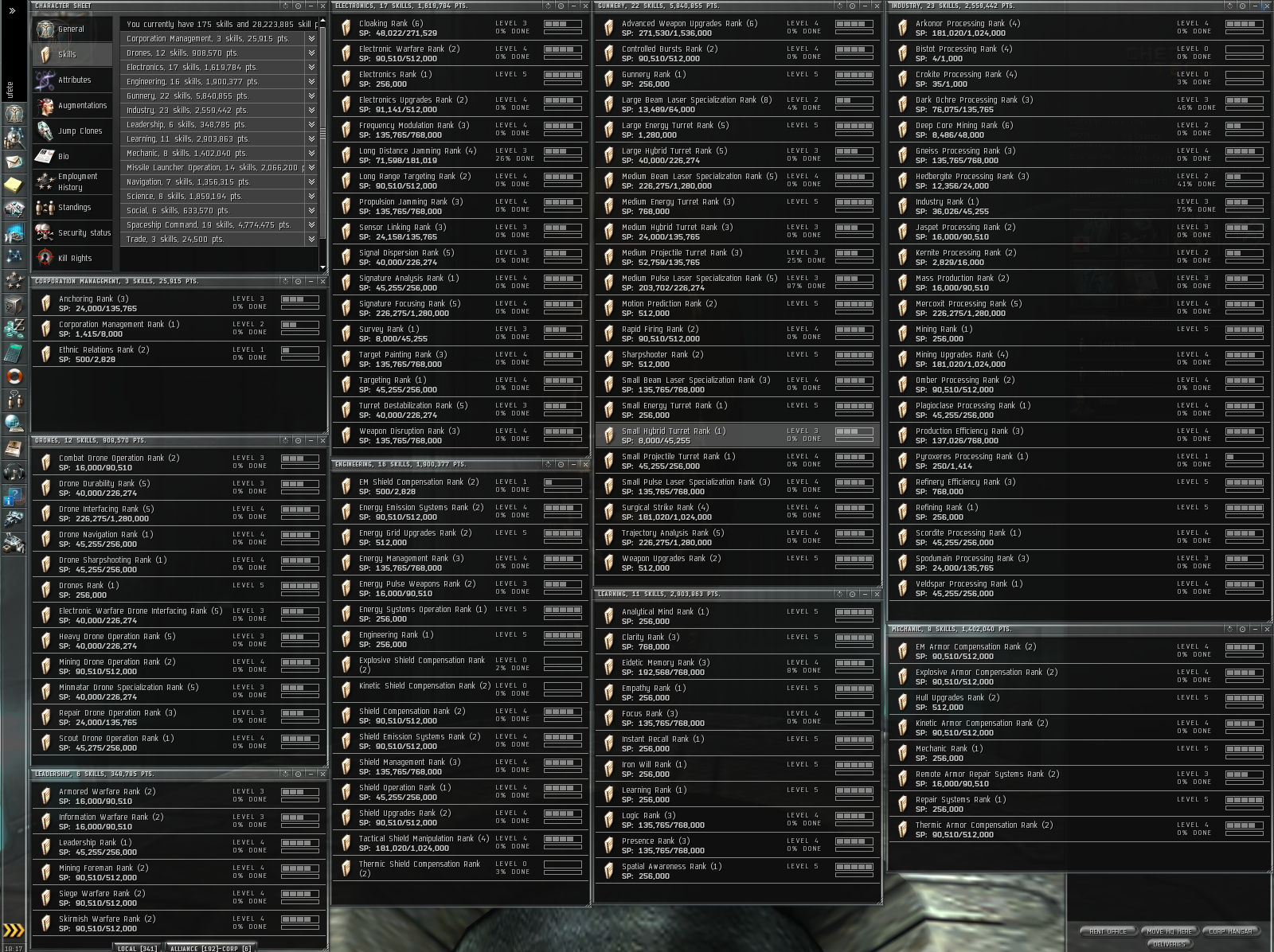This screenshot has height=952, width=1274.
Task: Open the mail envelope sidebar icon
Action: pyautogui.click(x=14, y=162)
